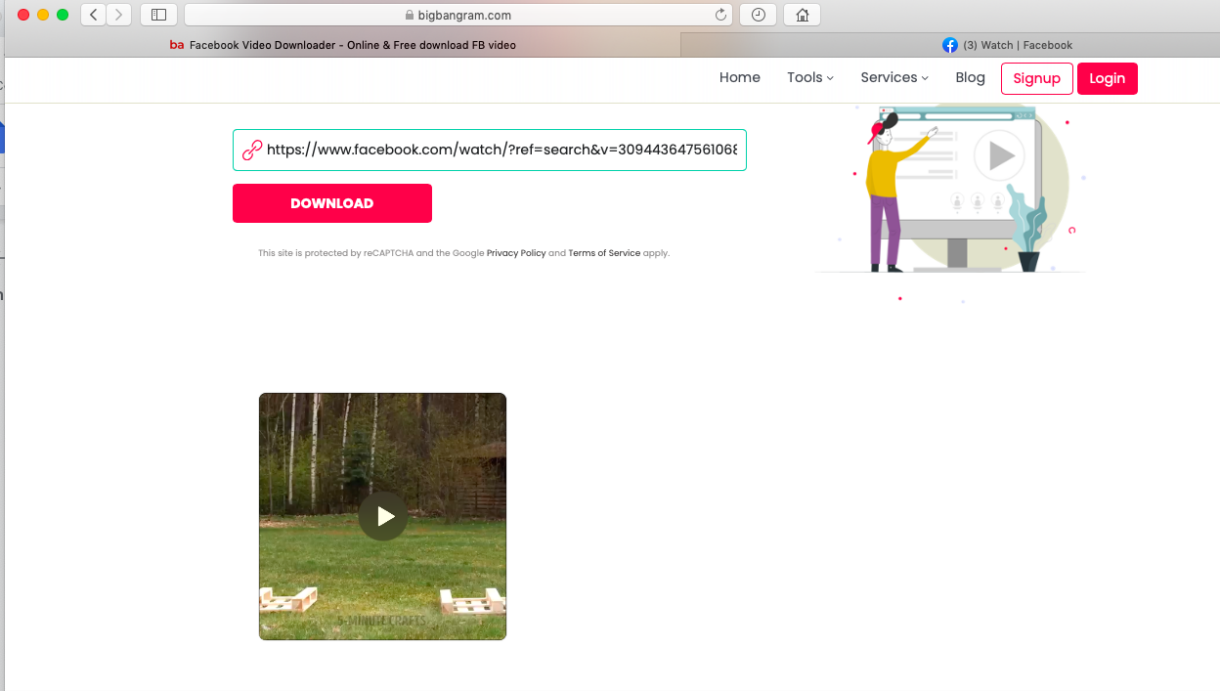Viewport: 1220px width, 691px height.
Task: Play the 5-Minute Crafts video preview
Action: tap(383, 517)
